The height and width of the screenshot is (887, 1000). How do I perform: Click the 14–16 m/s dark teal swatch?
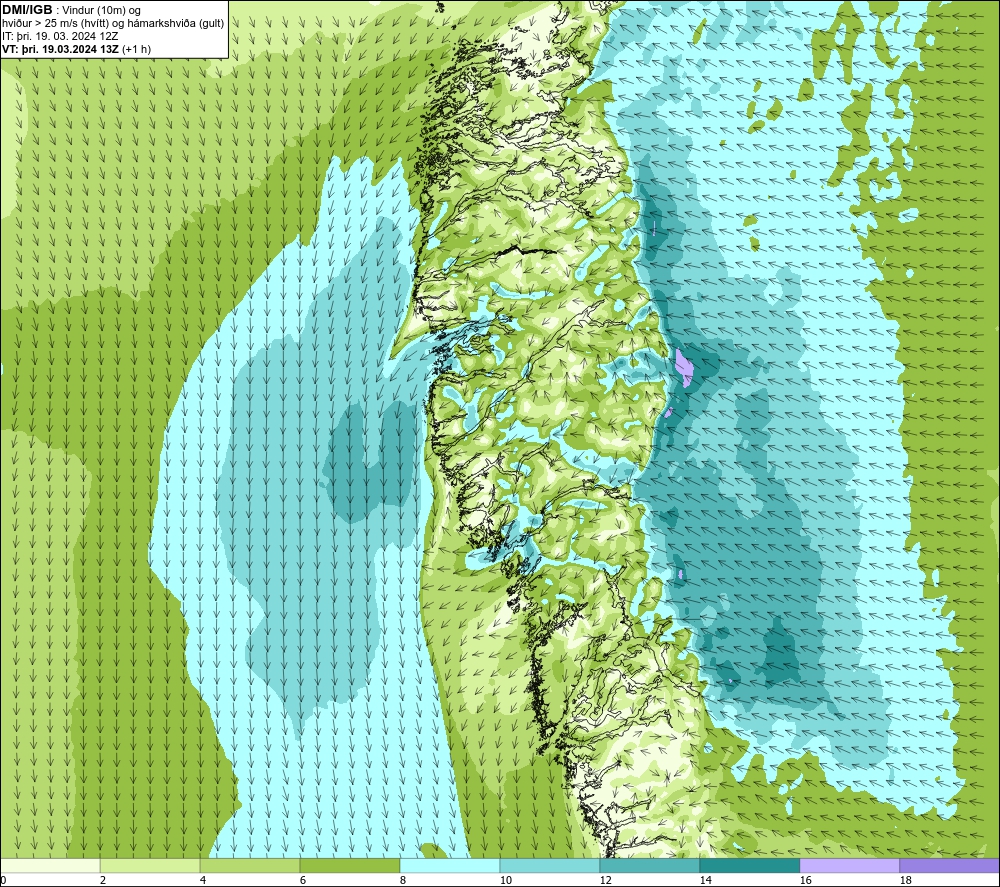(749, 865)
